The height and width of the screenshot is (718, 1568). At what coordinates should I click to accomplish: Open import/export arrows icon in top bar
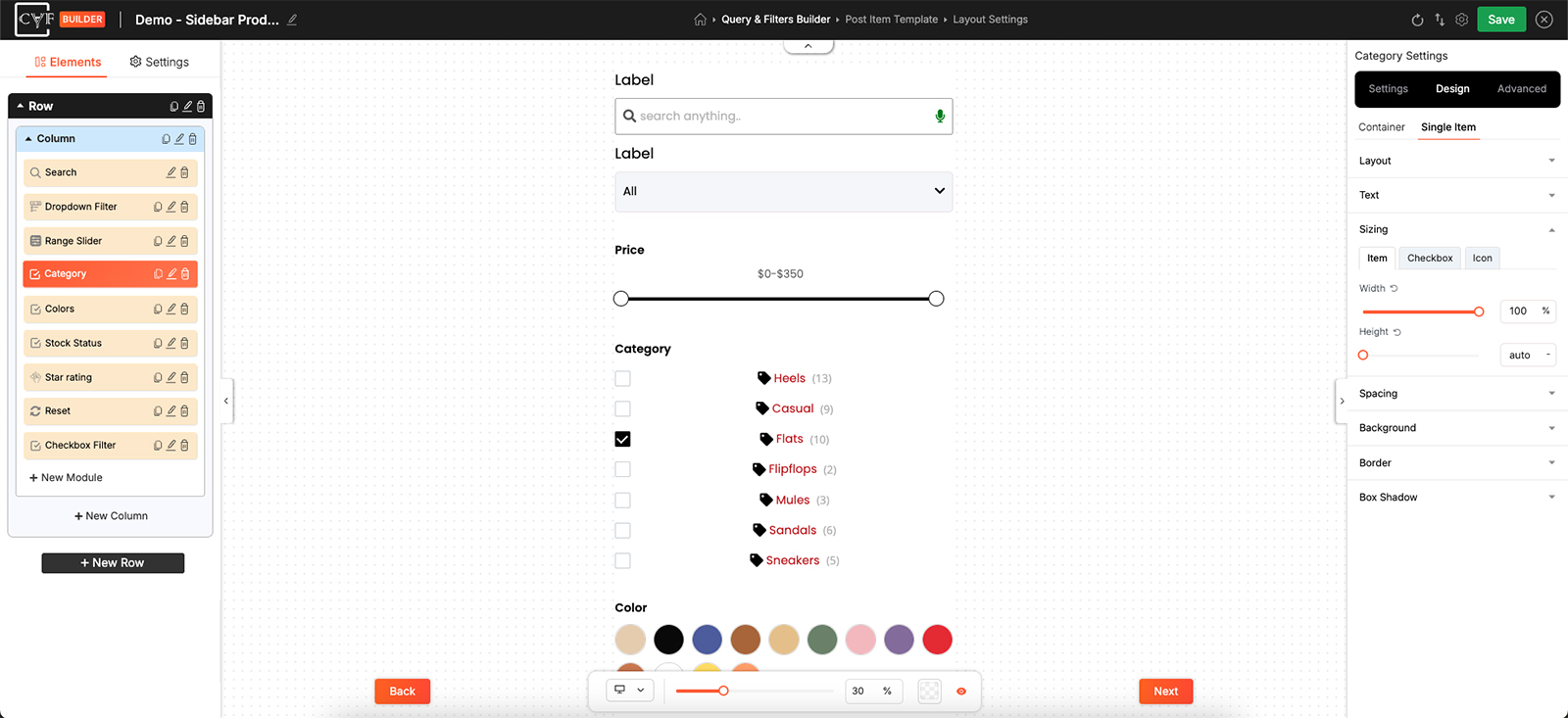tap(1440, 20)
